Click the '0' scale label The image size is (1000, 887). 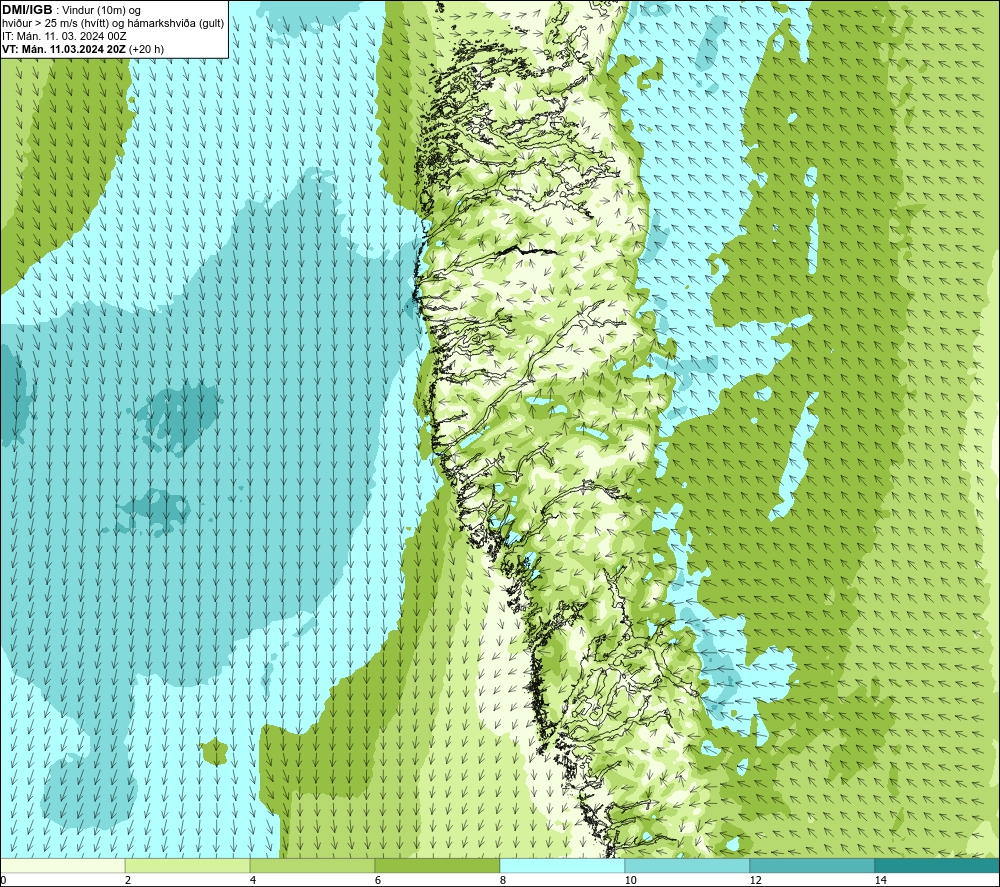coord(3,880)
